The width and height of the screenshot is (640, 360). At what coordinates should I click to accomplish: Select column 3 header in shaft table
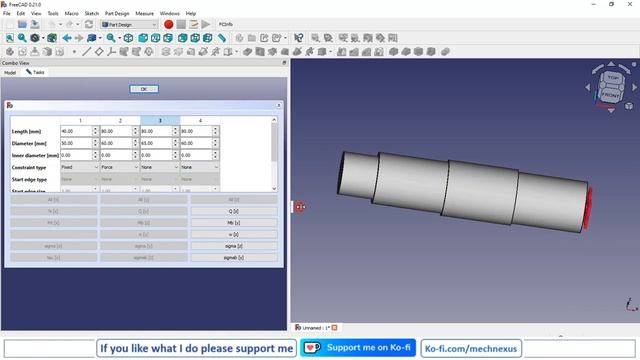click(160, 120)
